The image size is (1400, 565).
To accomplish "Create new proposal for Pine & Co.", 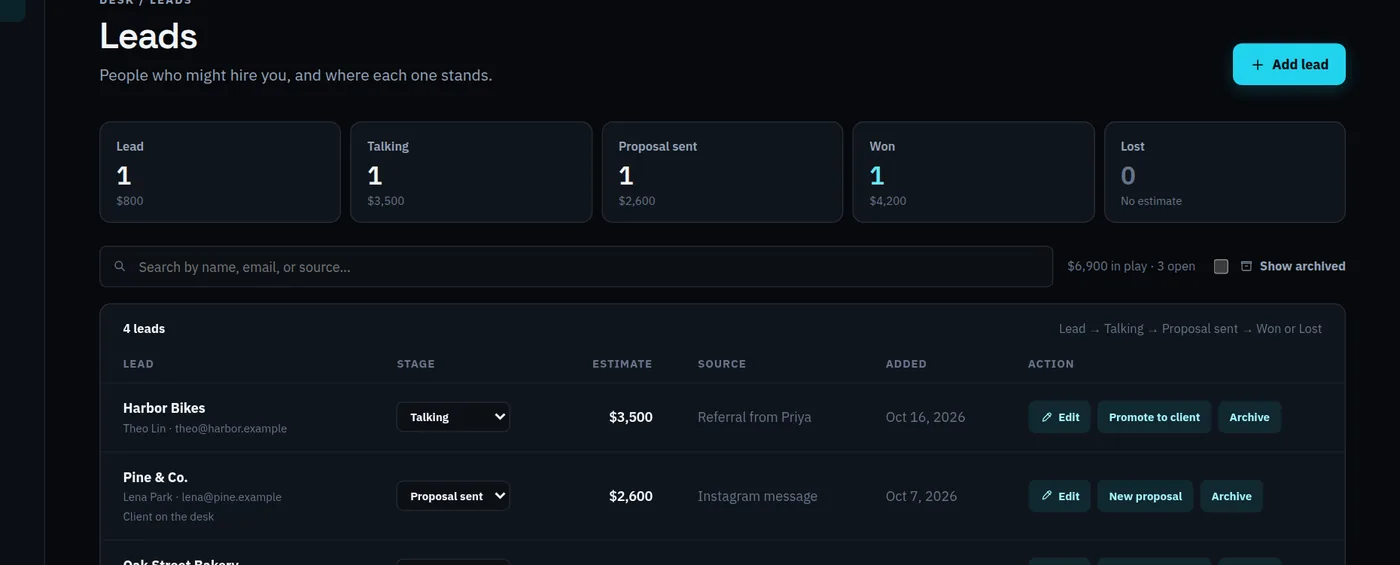I will tap(1145, 496).
